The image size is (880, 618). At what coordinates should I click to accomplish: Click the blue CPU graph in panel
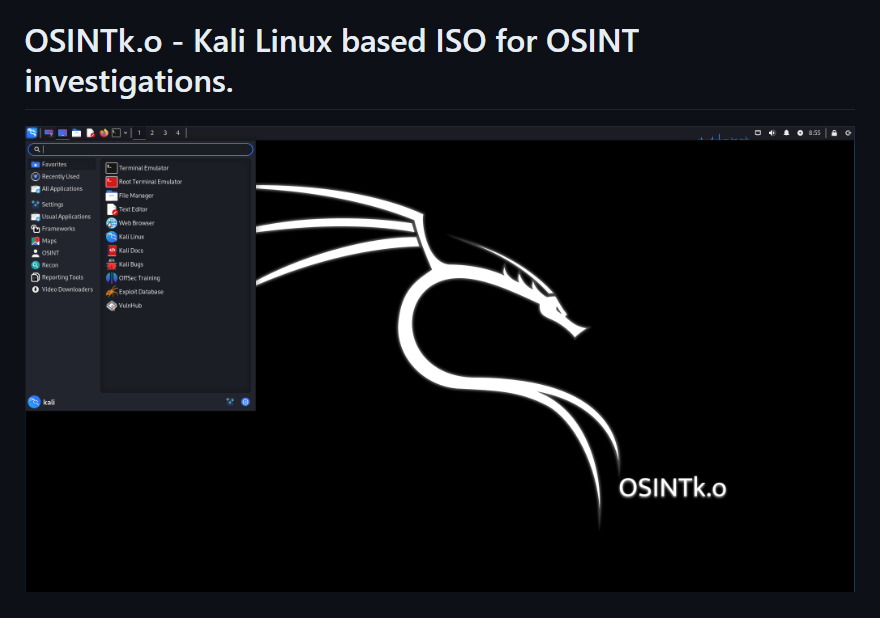click(723, 135)
